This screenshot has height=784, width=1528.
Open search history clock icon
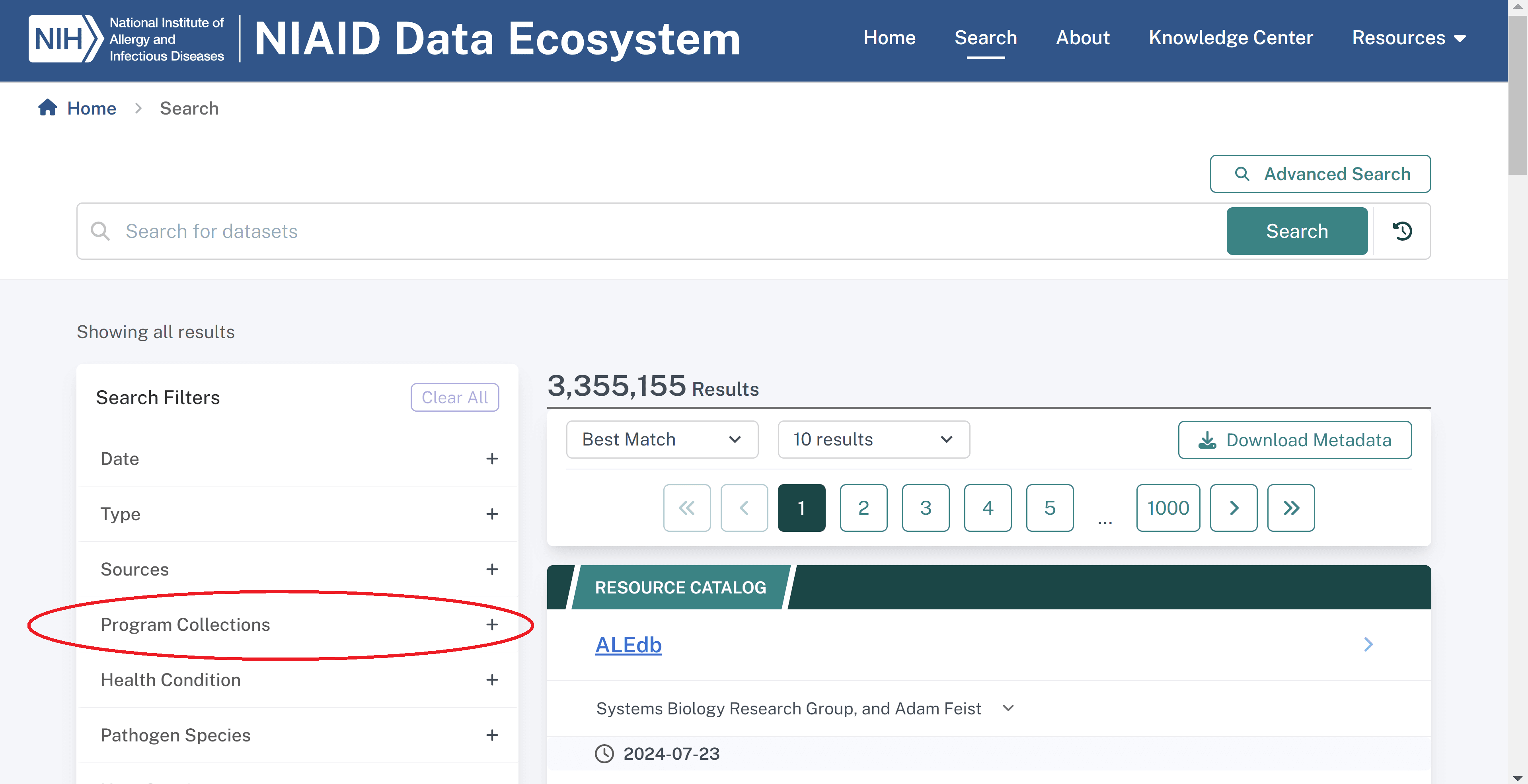[x=1402, y=231]
